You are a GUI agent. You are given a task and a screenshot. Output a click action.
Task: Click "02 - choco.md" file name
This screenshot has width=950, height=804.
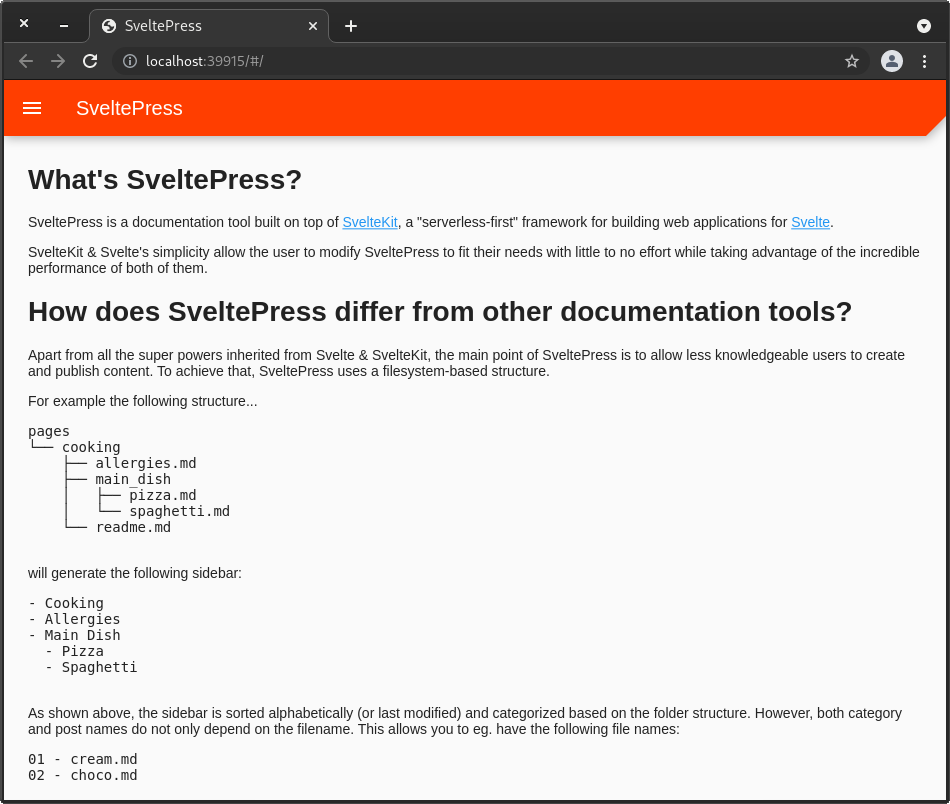point(83,775)
